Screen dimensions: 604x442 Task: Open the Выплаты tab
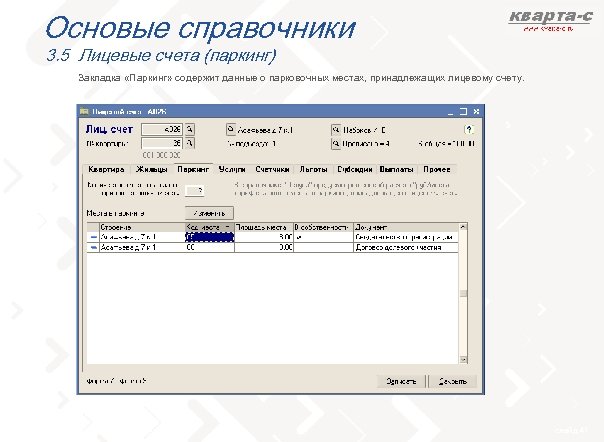(396, 169)
